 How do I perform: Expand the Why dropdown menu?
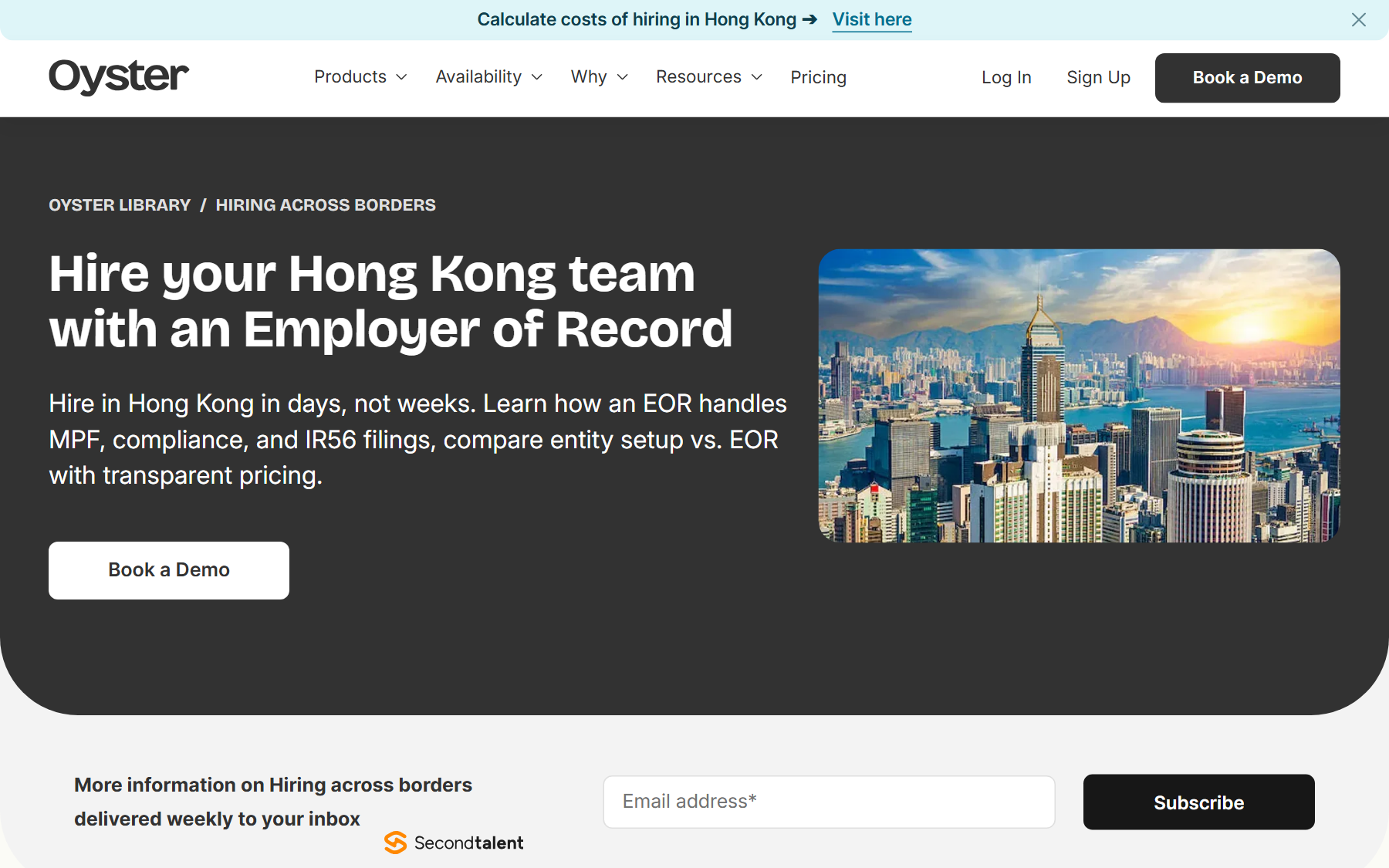click(600, 77)
